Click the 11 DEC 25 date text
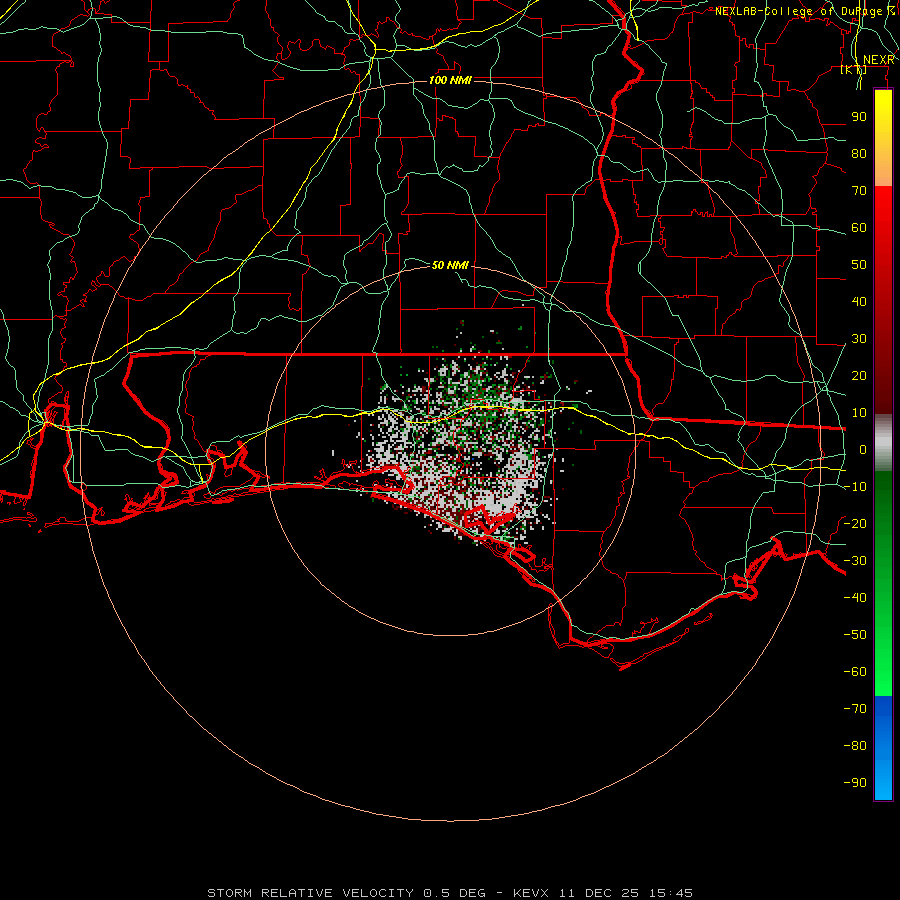 (x=599, y=893)
